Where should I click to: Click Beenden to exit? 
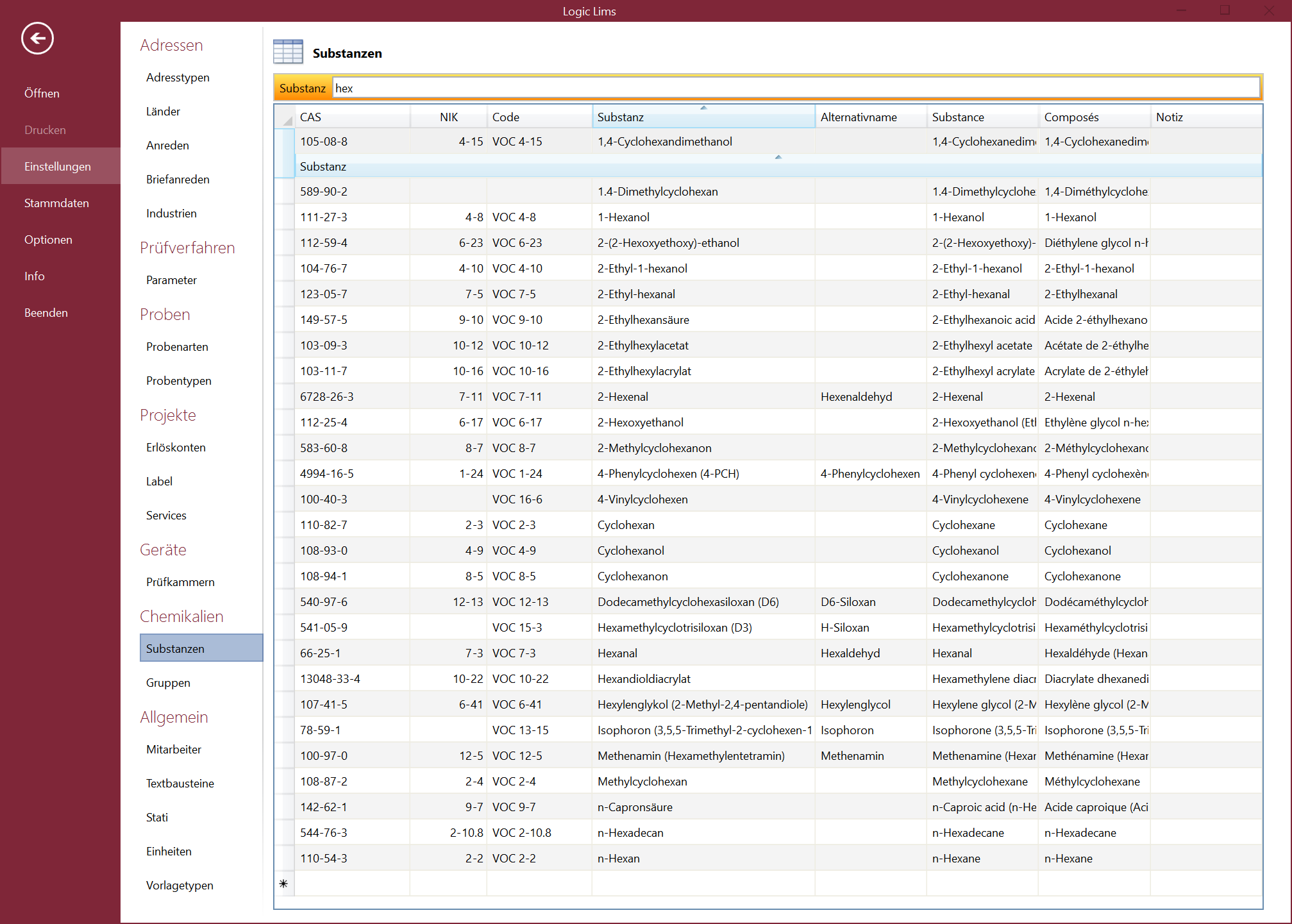(x=46, y=313)
